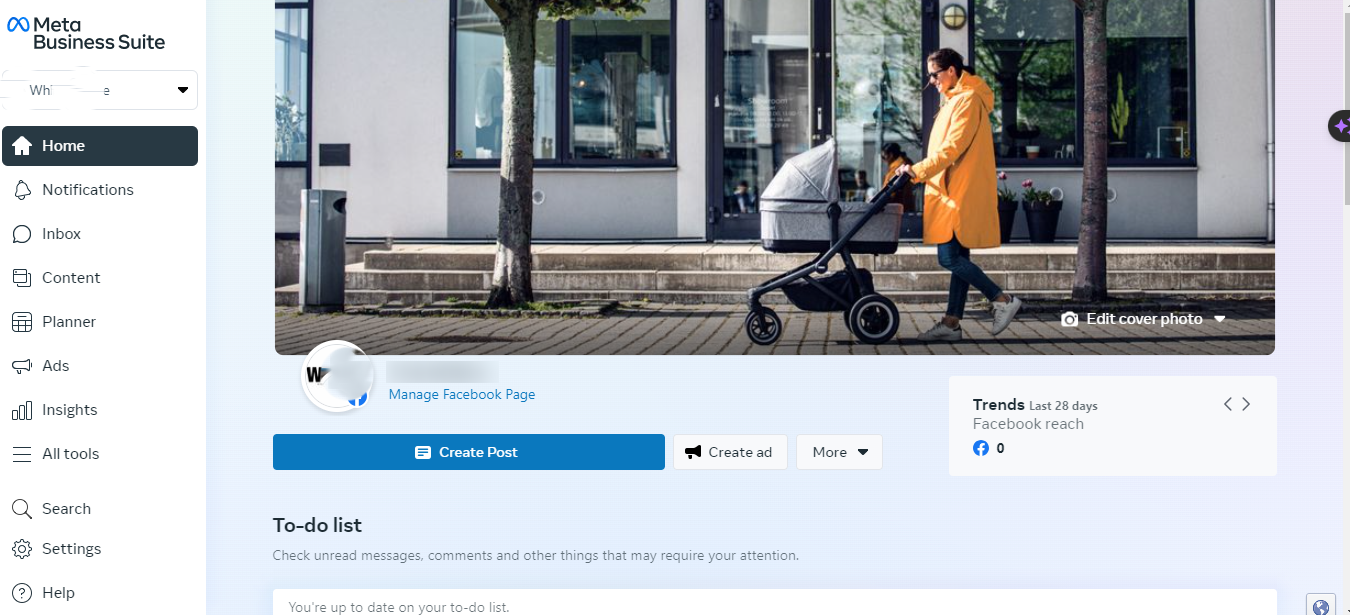
Task: Click the Create ad button
Action: [730, 452]
